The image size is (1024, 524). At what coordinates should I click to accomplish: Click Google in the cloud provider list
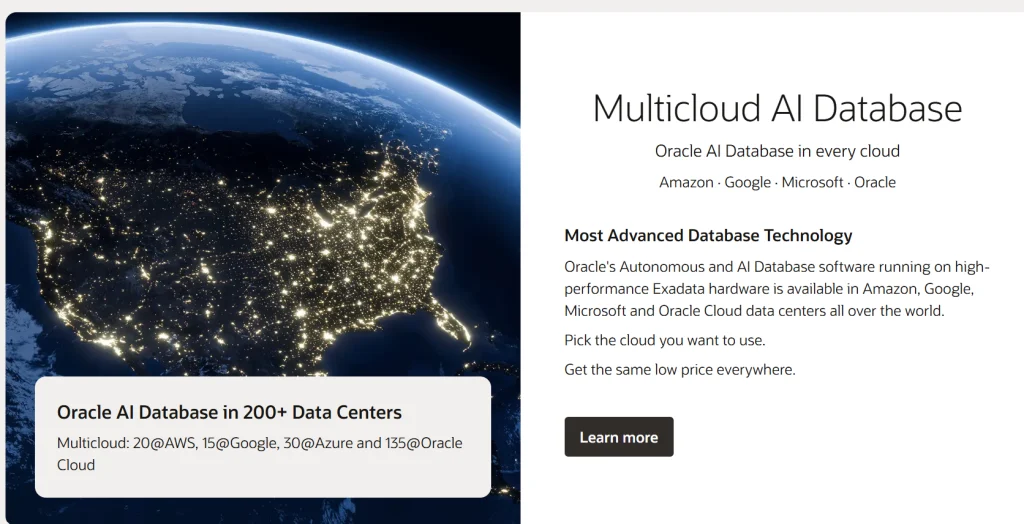click(x=747, y=182)
